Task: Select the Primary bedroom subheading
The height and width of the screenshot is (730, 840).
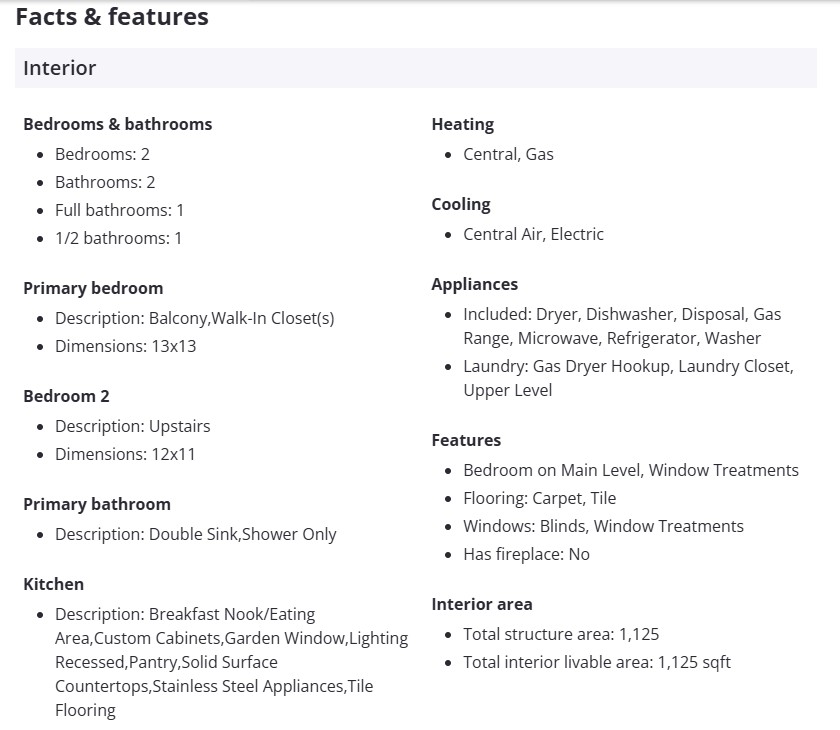Action: click(x=93, y=288)
